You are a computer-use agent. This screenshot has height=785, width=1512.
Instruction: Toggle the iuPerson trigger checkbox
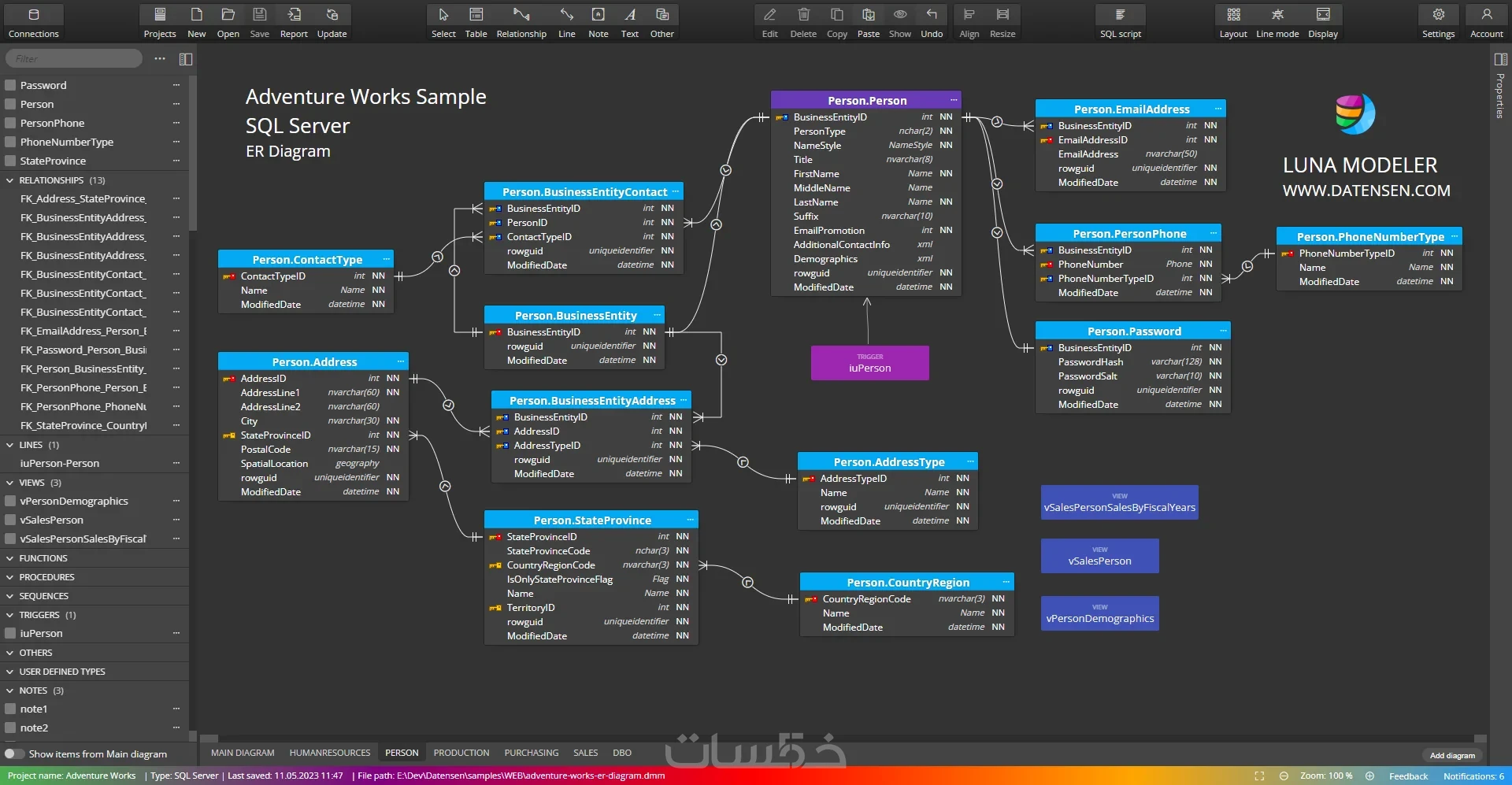pos(10,633)
